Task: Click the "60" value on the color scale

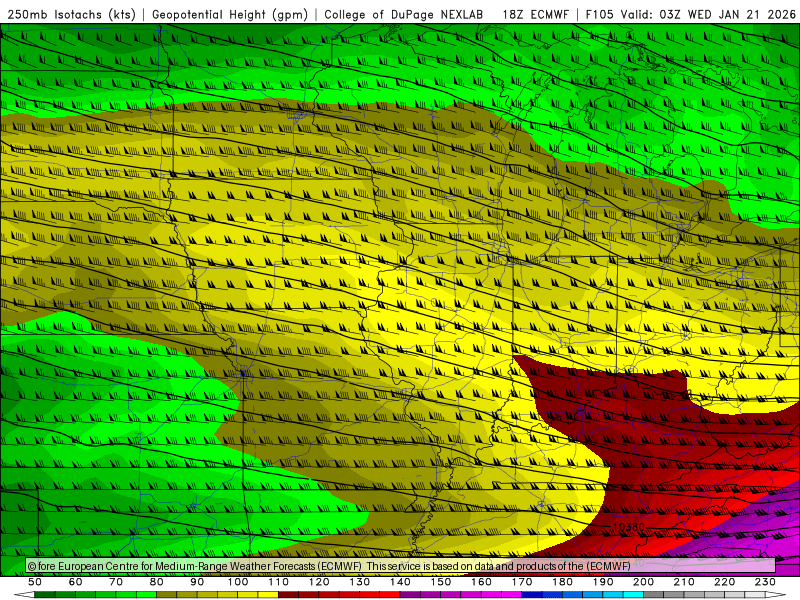Action: [75, 582]
